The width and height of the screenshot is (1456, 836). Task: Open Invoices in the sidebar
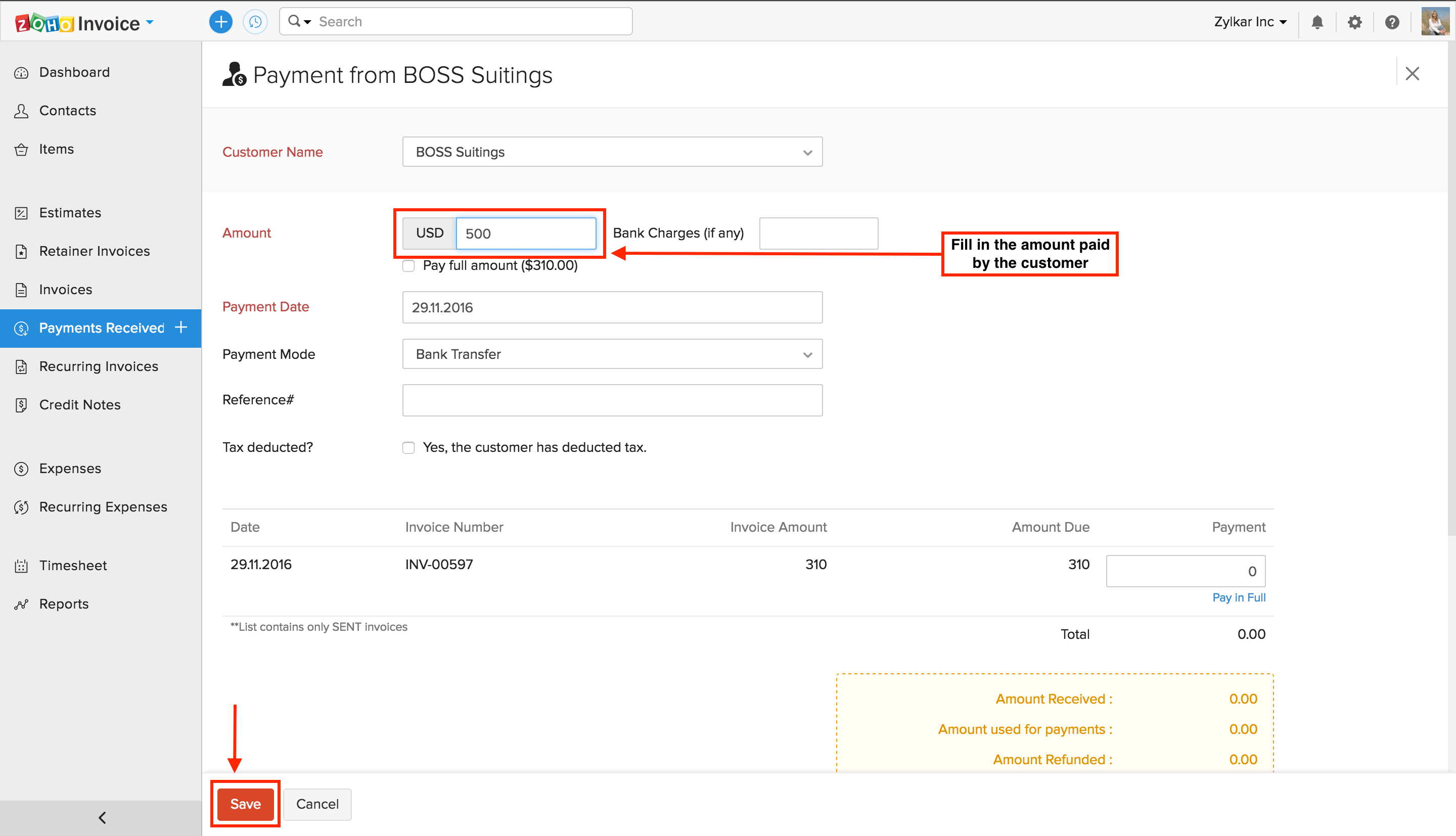[x=65, y=290]
